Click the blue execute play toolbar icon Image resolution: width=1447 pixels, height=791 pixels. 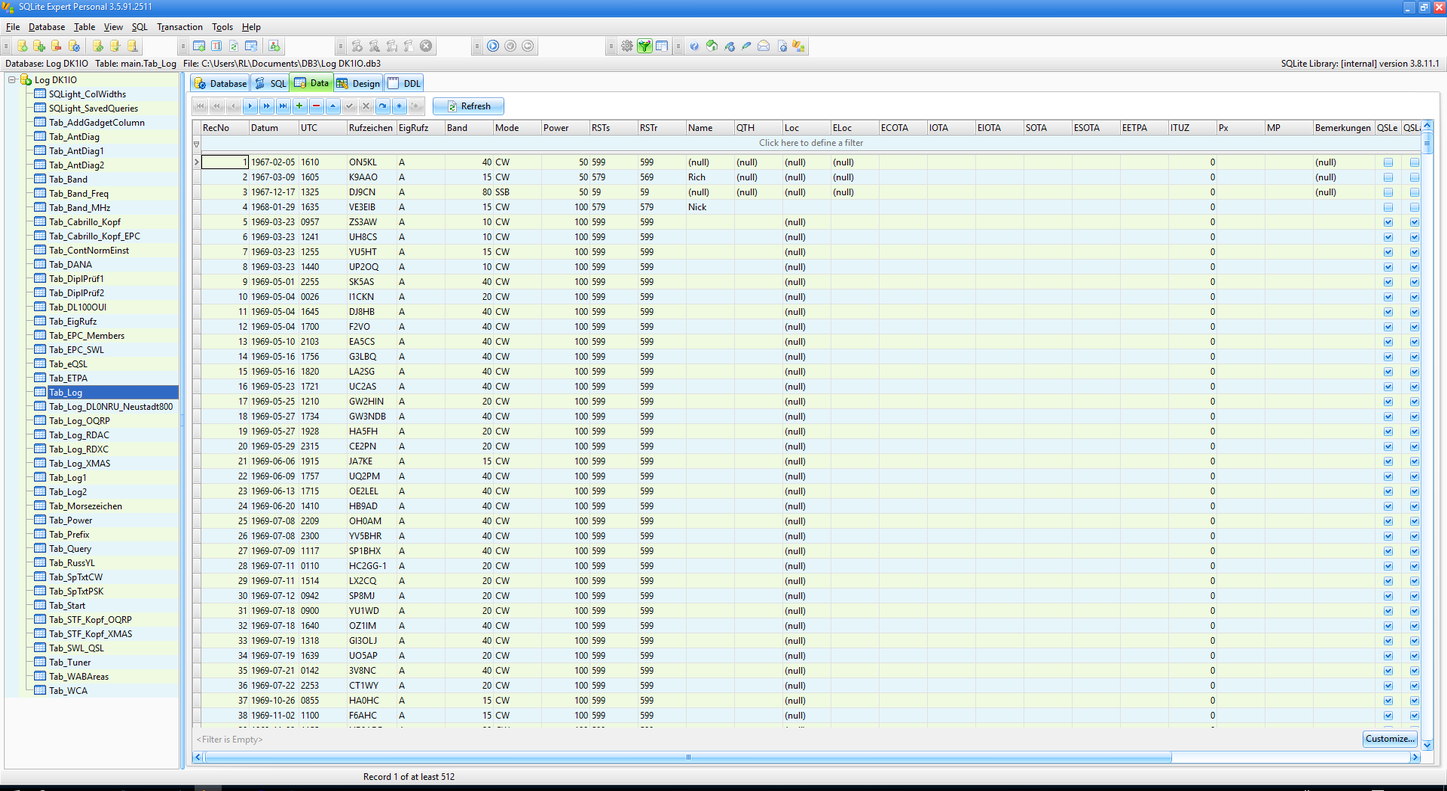point(493,46)
